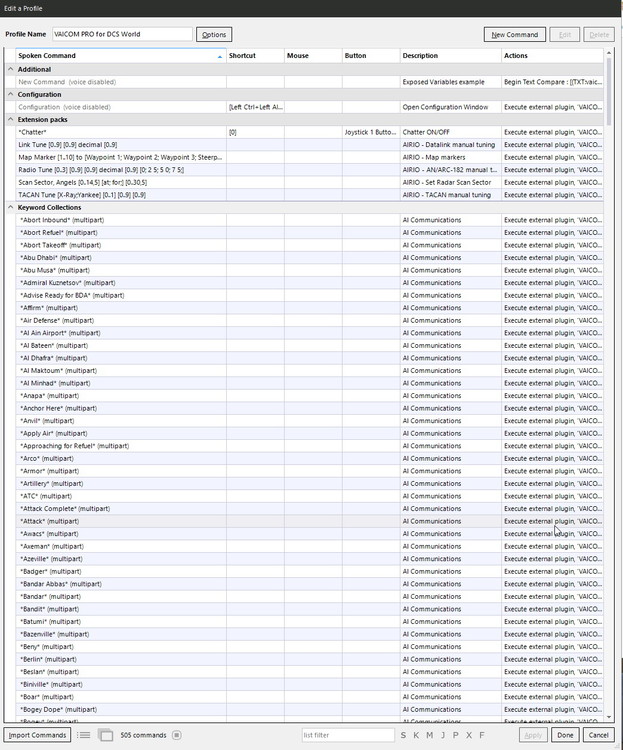Toggle the J joystick filter letter
This screenshot has height=750, width=623.
(443, 735)
